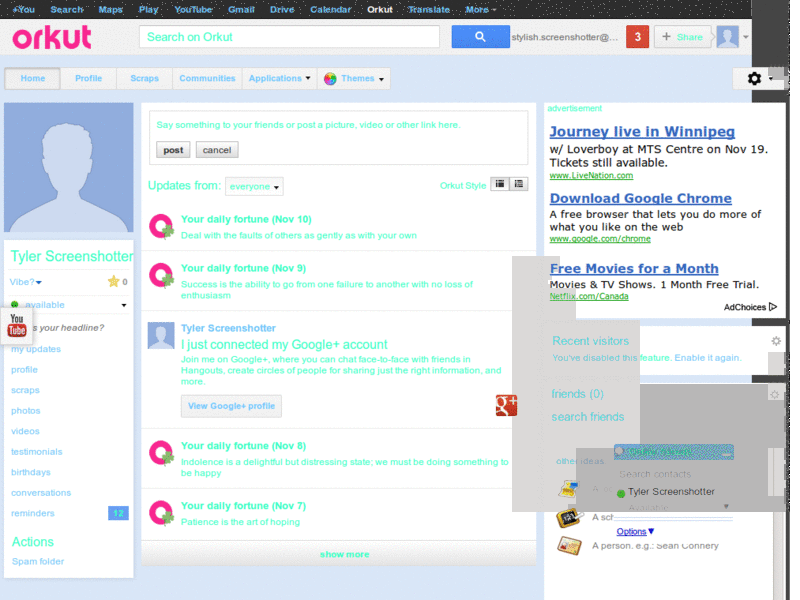This screenshot has height=600, width=800.
Task: Click the Recent visitors gear icon
Action: click(x=776, y=341)
